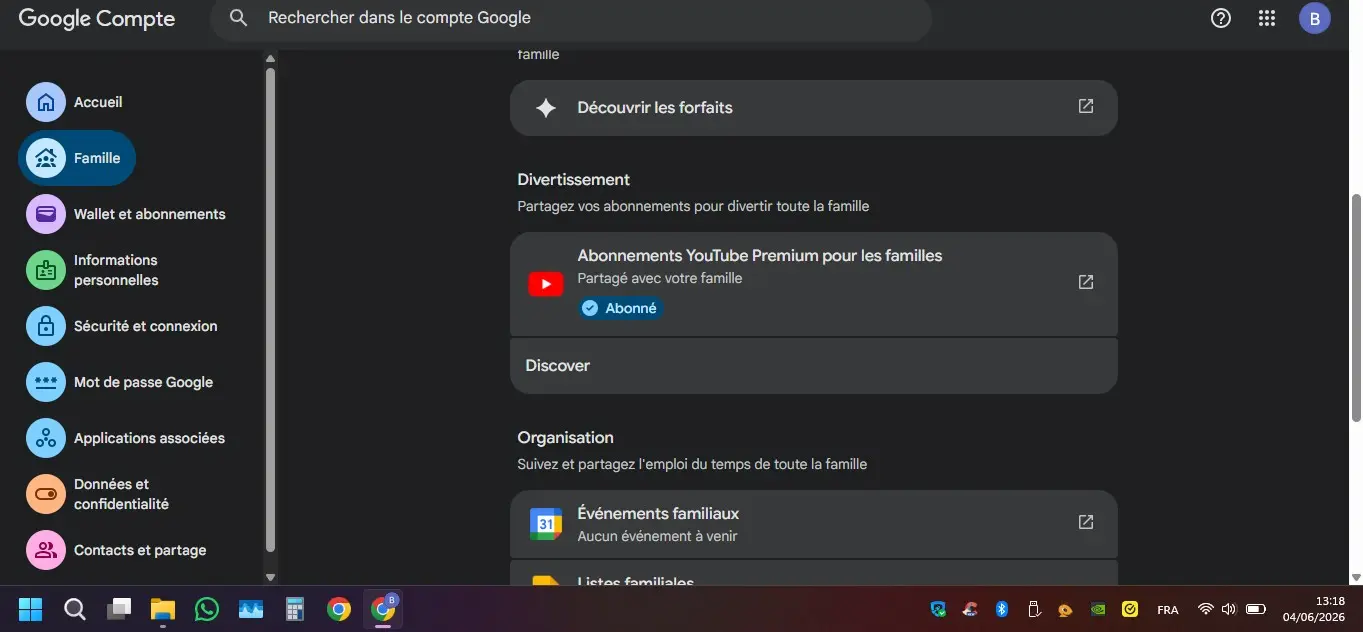This screenshot has width=1363, height=632.
Task: Open Découvrir les forfaits card
Action: (x=813, y=108)
